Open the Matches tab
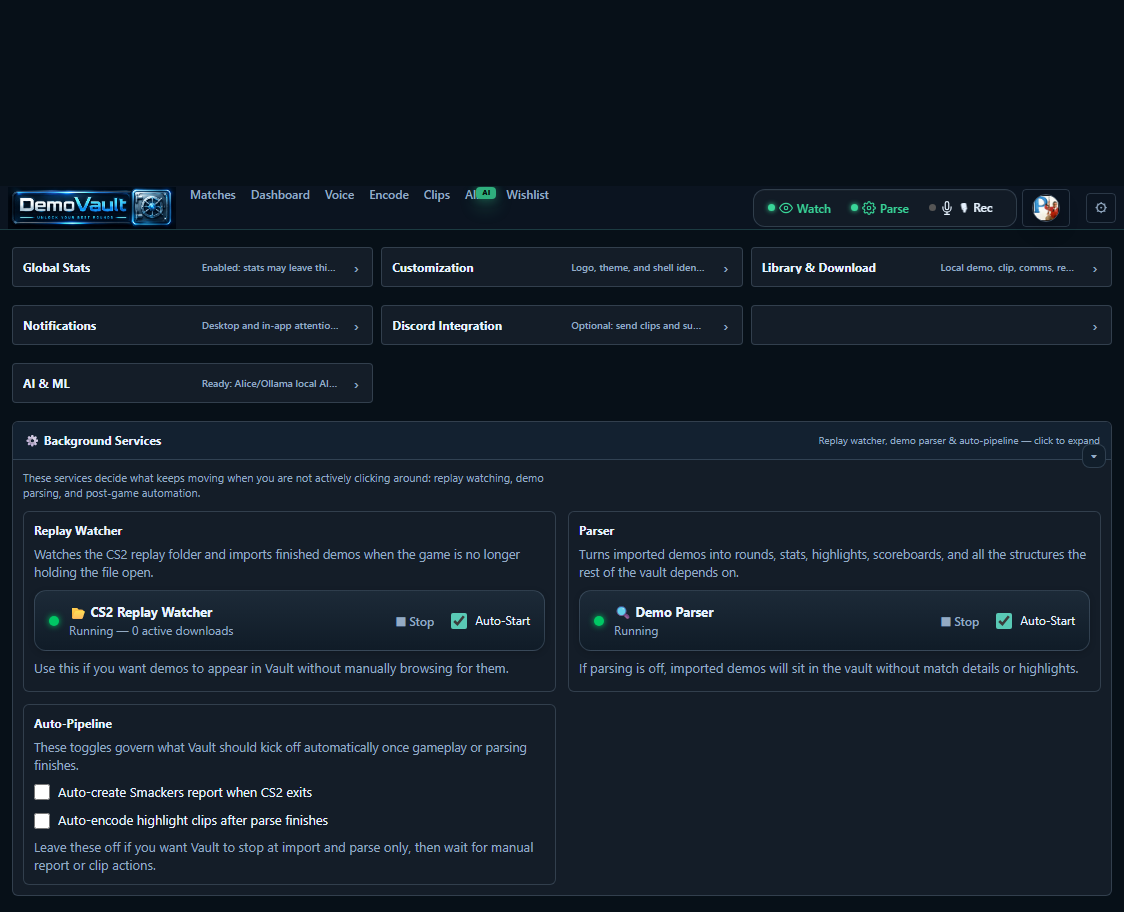Viewport: 1124px width, 912px height. click(x=213, y=195)
